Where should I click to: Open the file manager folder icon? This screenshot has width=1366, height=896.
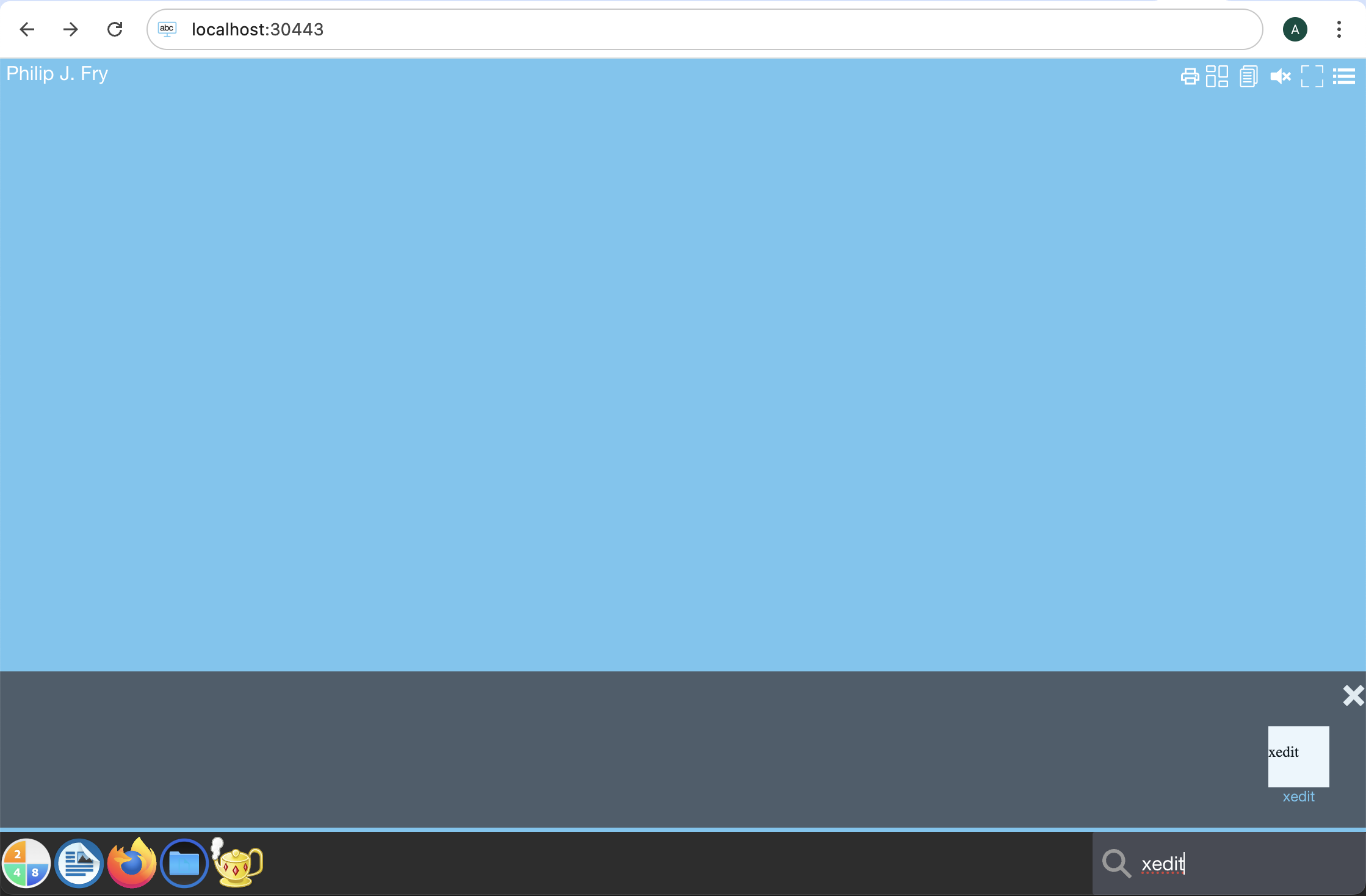184,863
